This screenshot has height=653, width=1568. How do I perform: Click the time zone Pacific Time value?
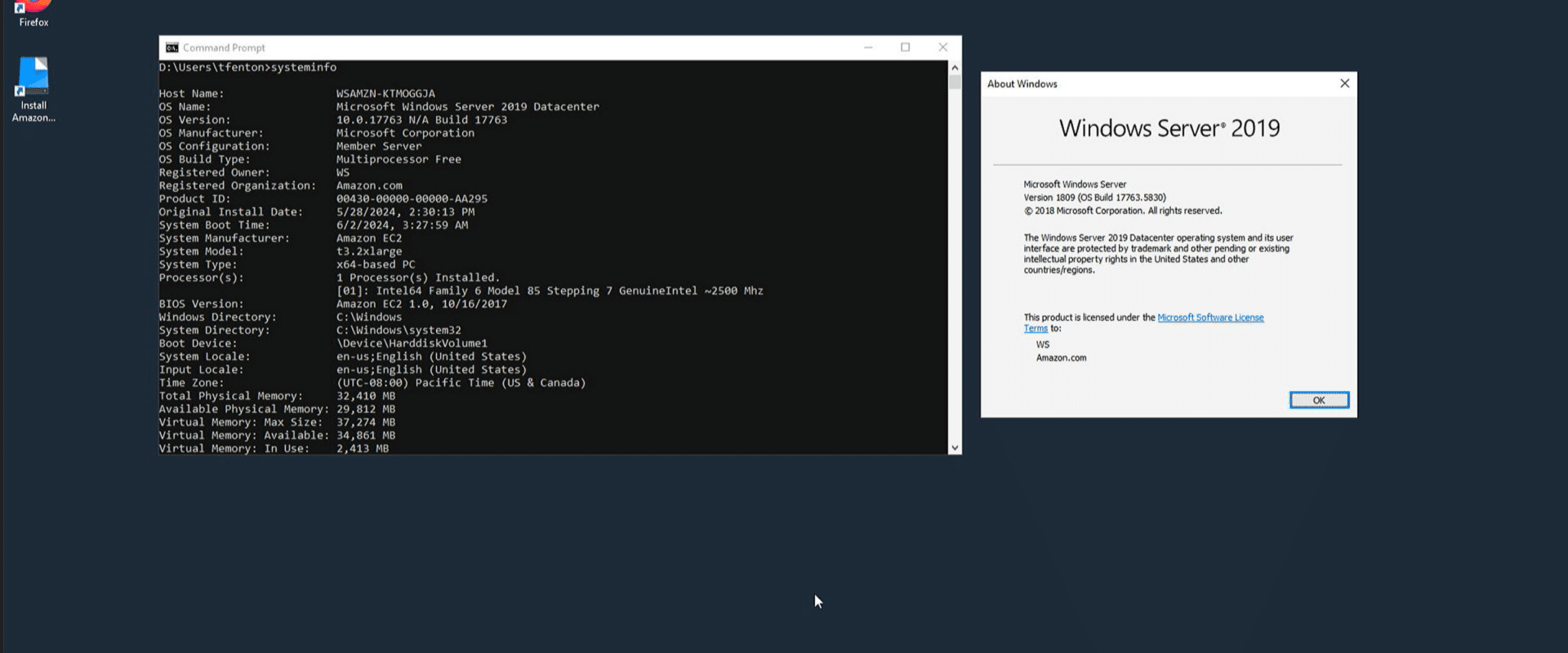coord(461,383)
